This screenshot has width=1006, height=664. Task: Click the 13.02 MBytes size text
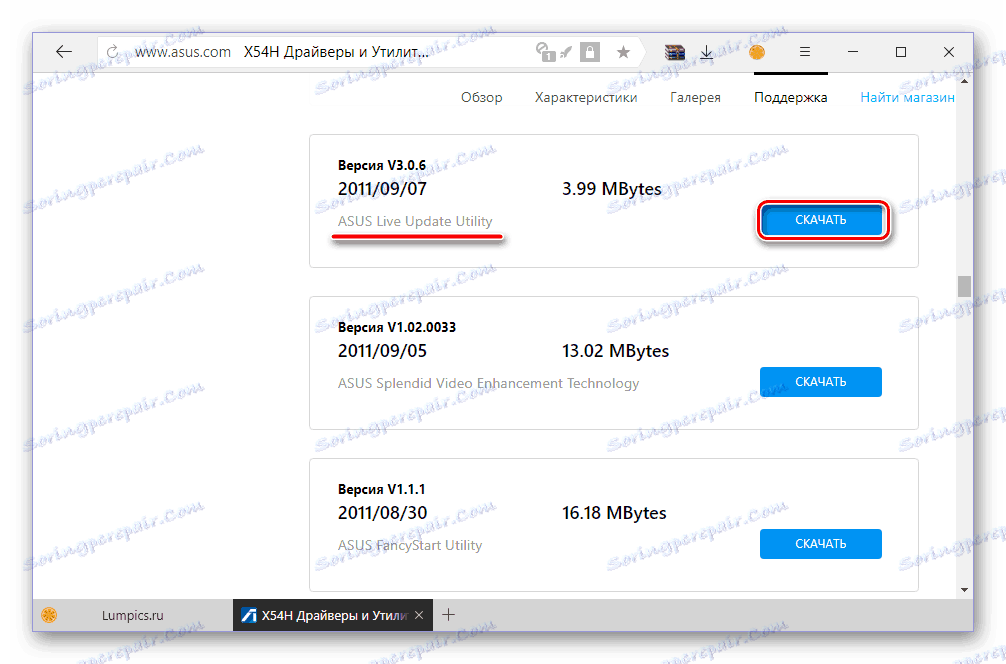point(615,351)
